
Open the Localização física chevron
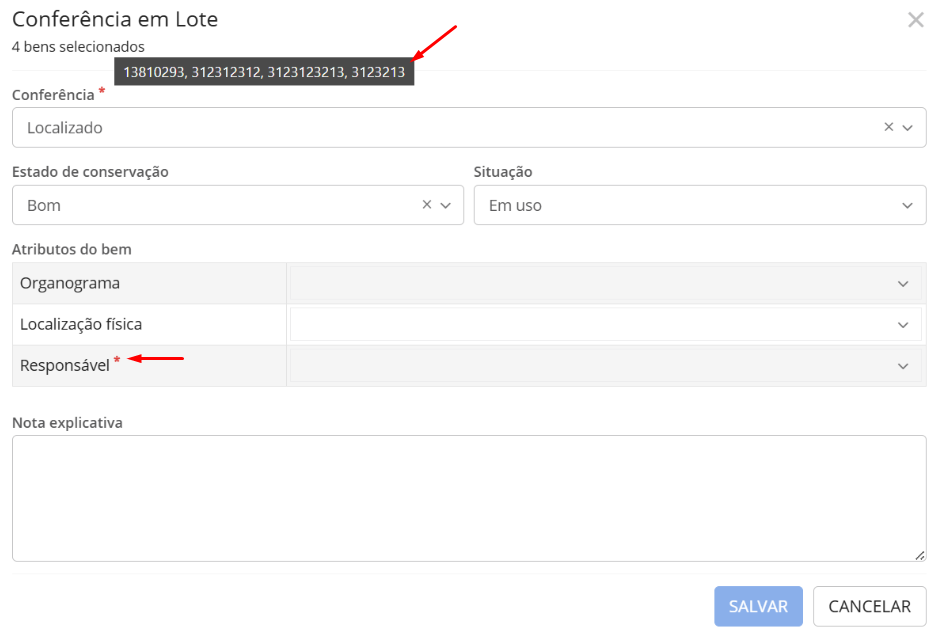(903, 325)
